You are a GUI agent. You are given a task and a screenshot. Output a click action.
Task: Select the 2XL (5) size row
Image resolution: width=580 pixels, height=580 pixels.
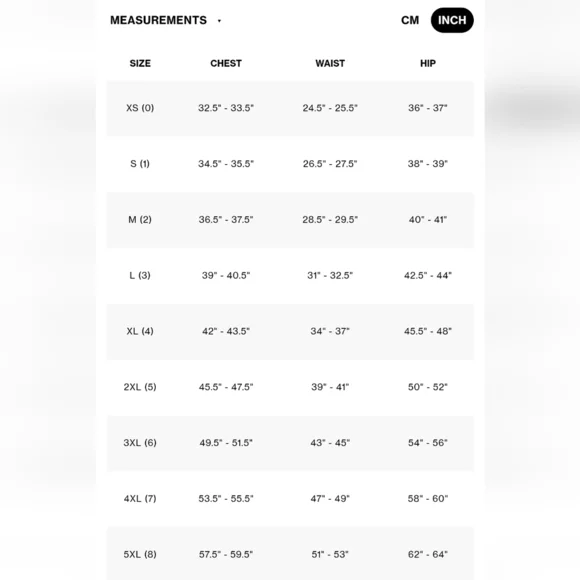coord(290,387)
